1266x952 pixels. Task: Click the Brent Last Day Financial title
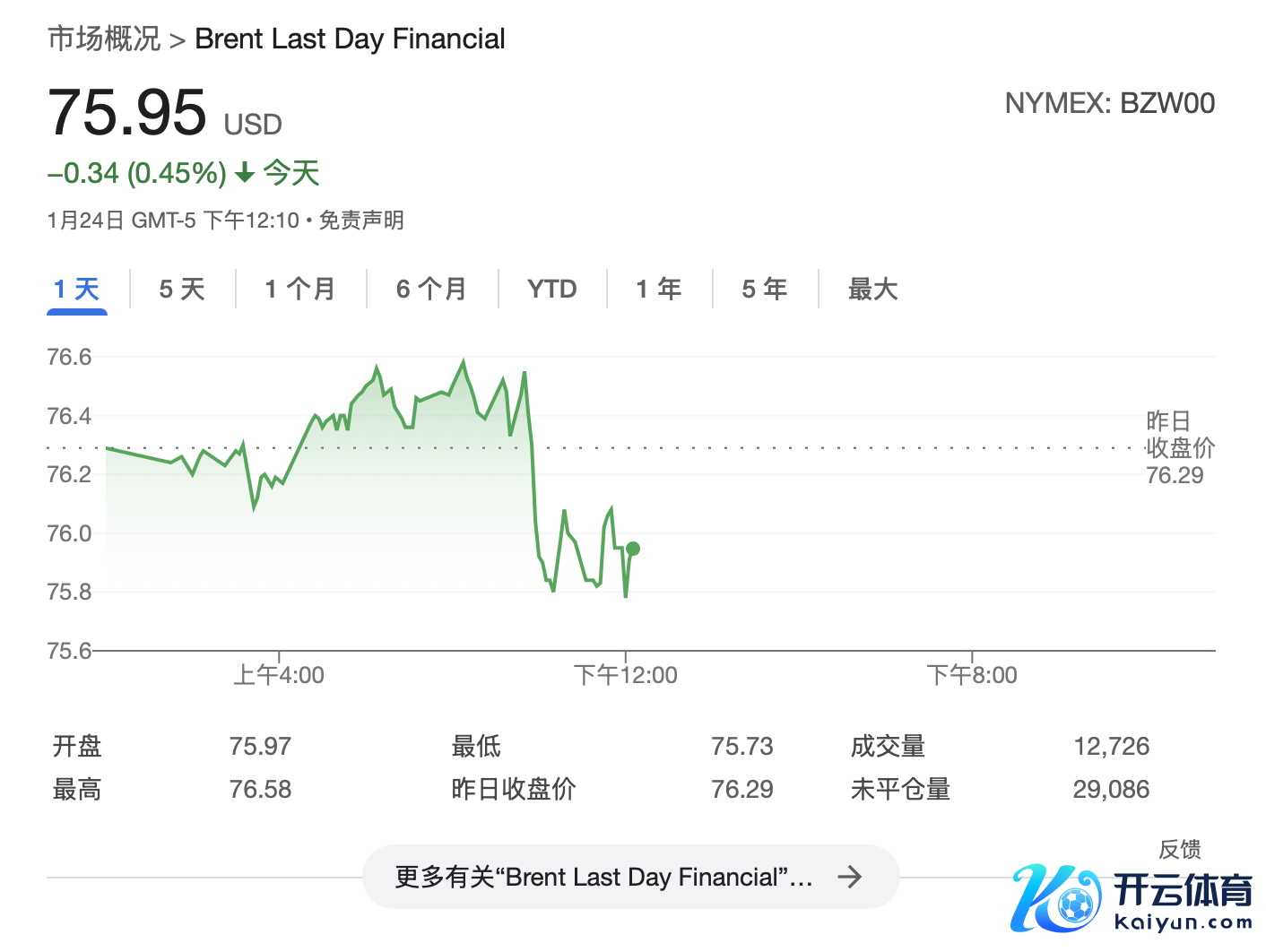pos(350,38)
